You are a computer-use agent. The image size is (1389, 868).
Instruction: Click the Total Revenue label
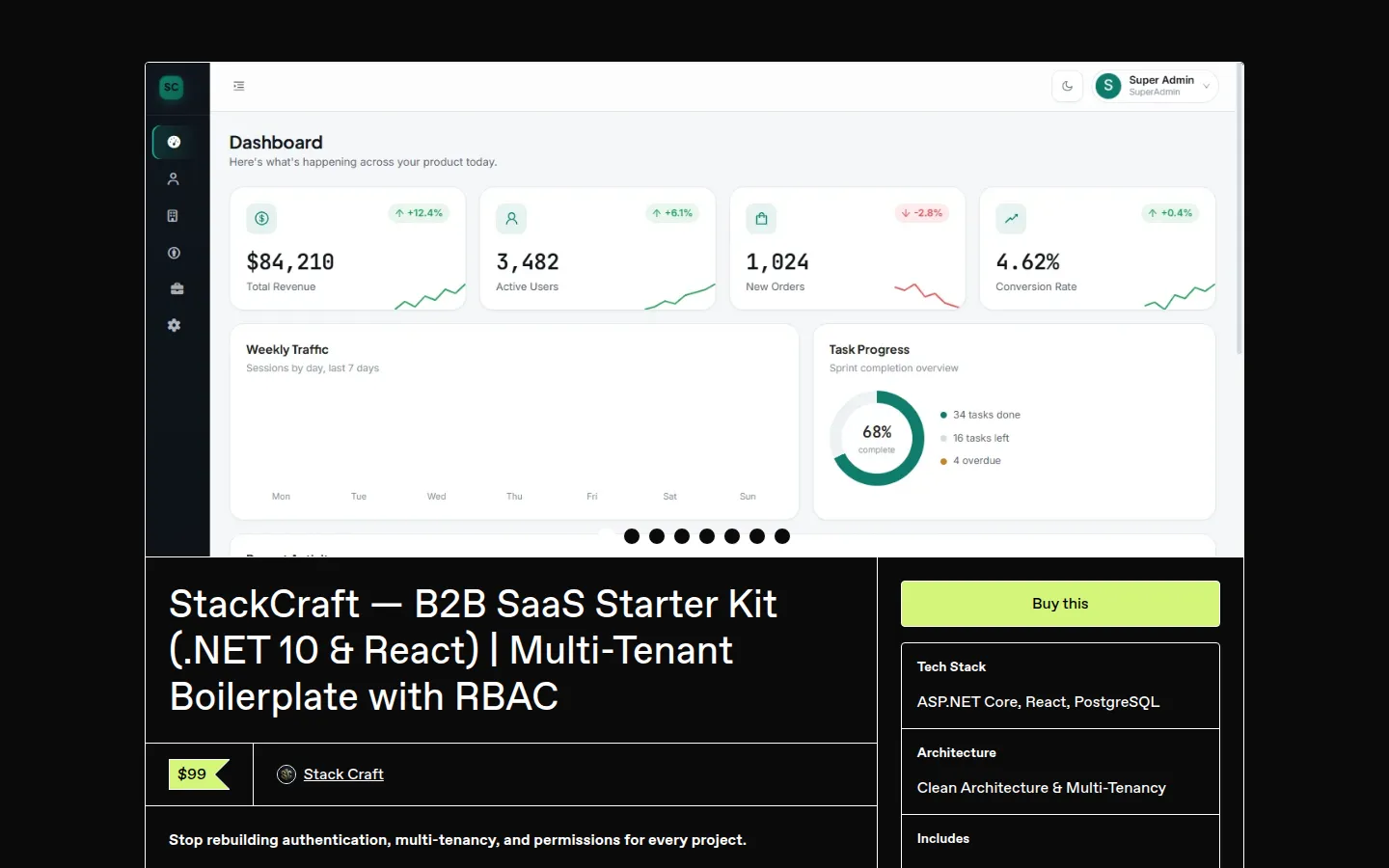coord(281,286)
